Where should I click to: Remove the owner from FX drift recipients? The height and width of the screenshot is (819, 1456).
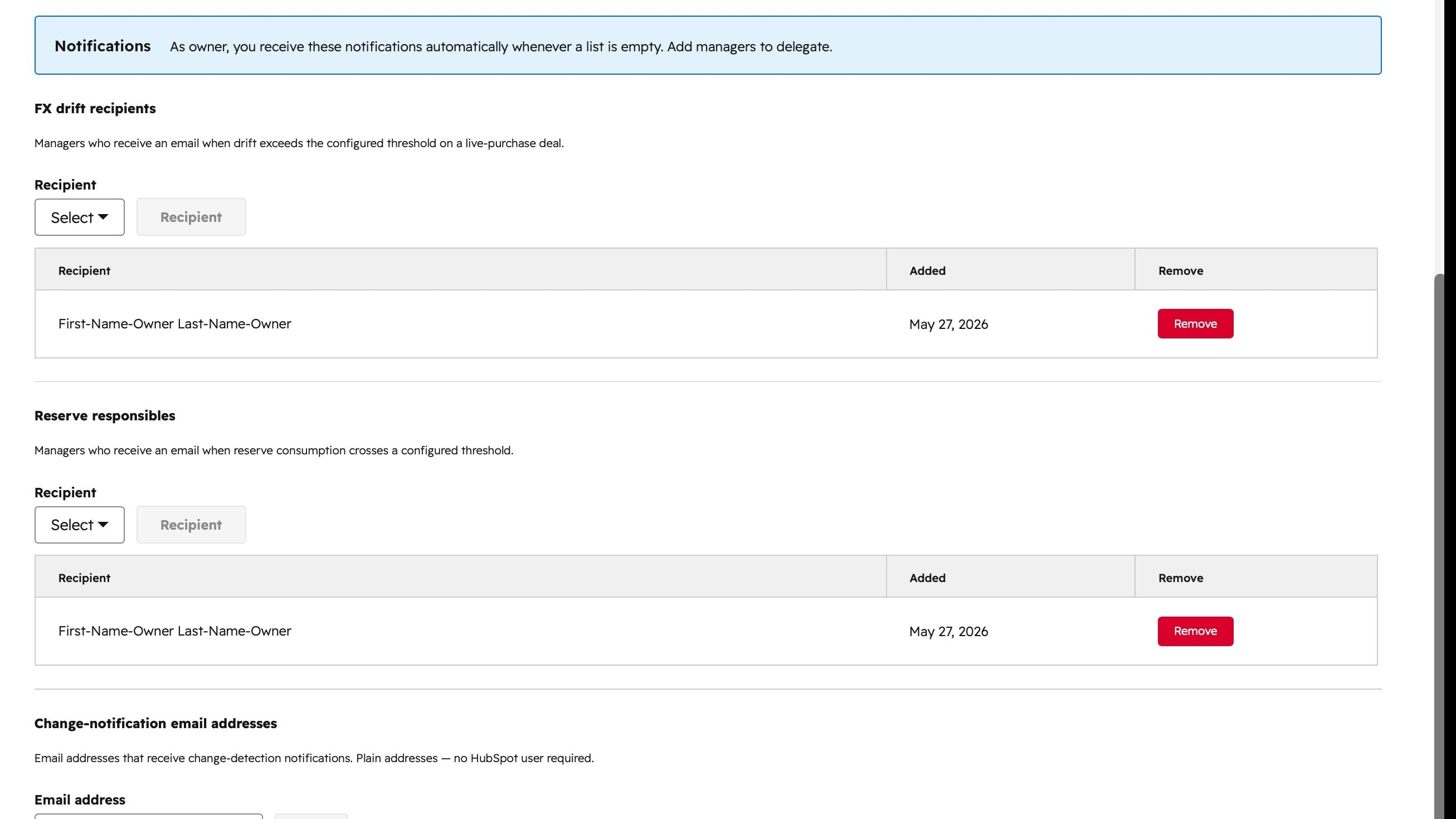click(1195, 323)
